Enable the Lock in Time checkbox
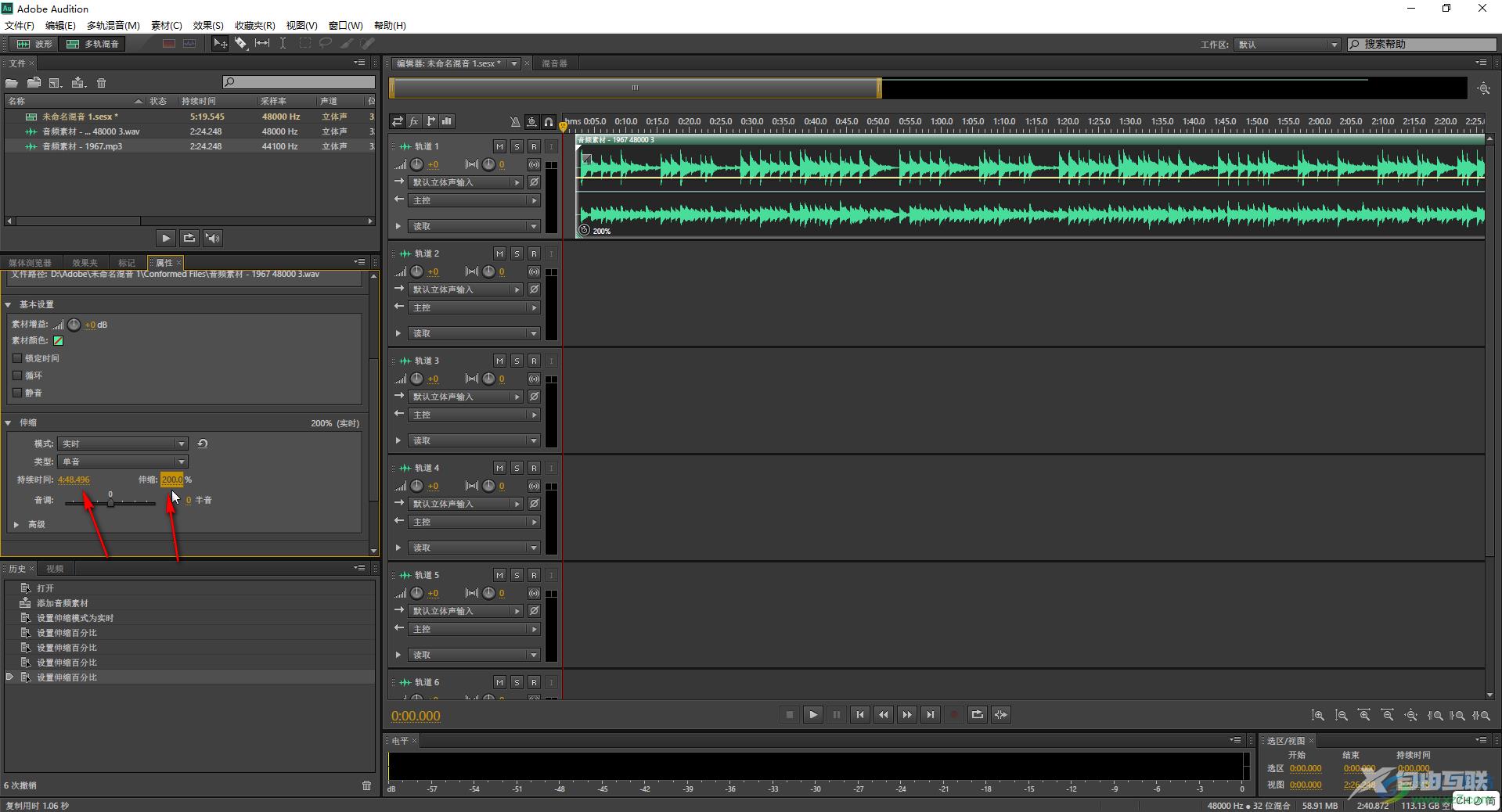Image resolution: width=1502 pixels, height=812 pixels. 17,358
